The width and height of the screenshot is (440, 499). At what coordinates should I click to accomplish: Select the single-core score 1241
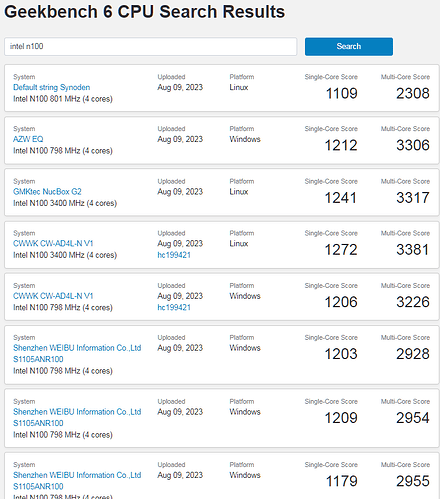(x=341, y=198)
